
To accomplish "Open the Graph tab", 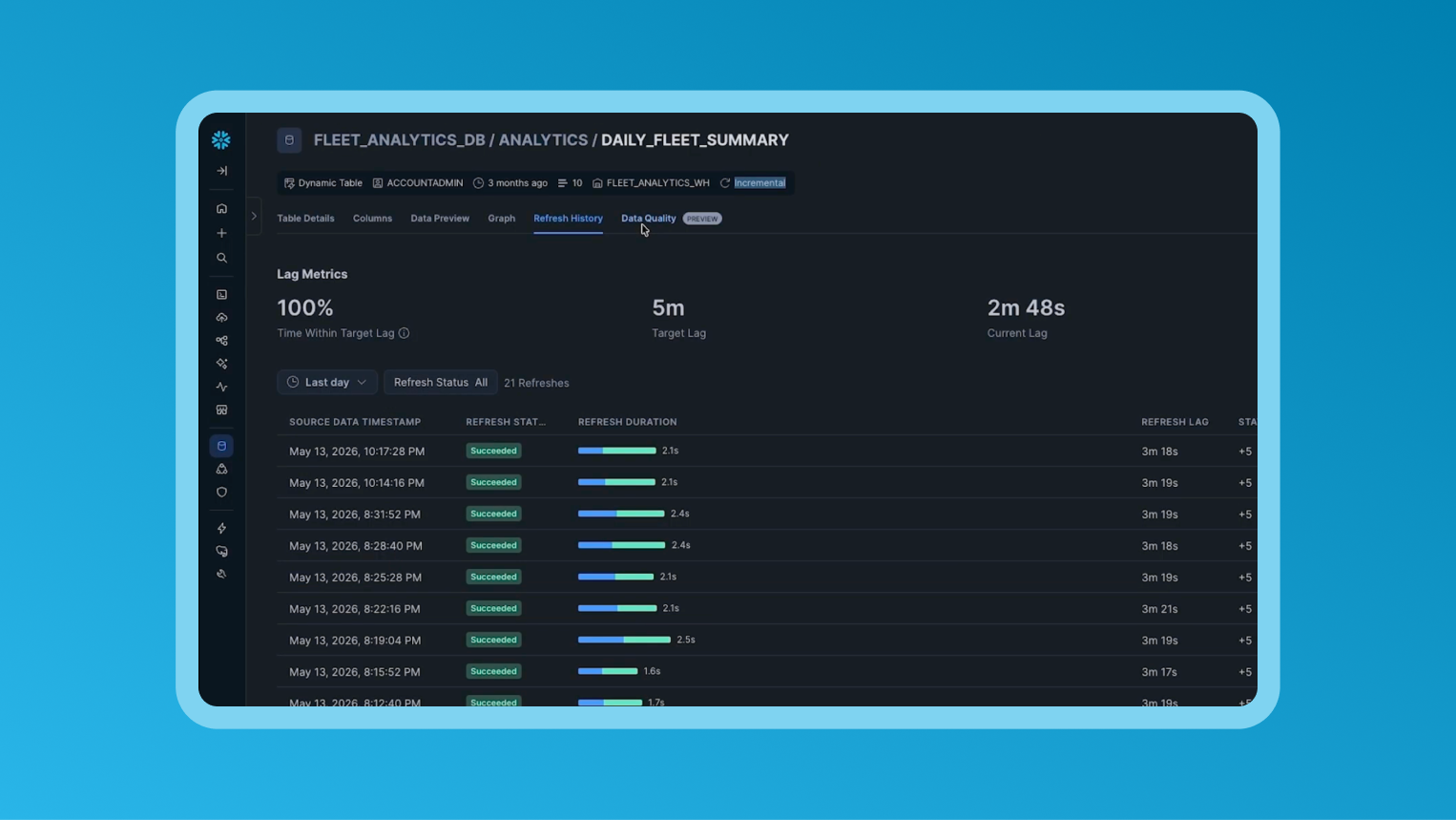I will 501,219.
